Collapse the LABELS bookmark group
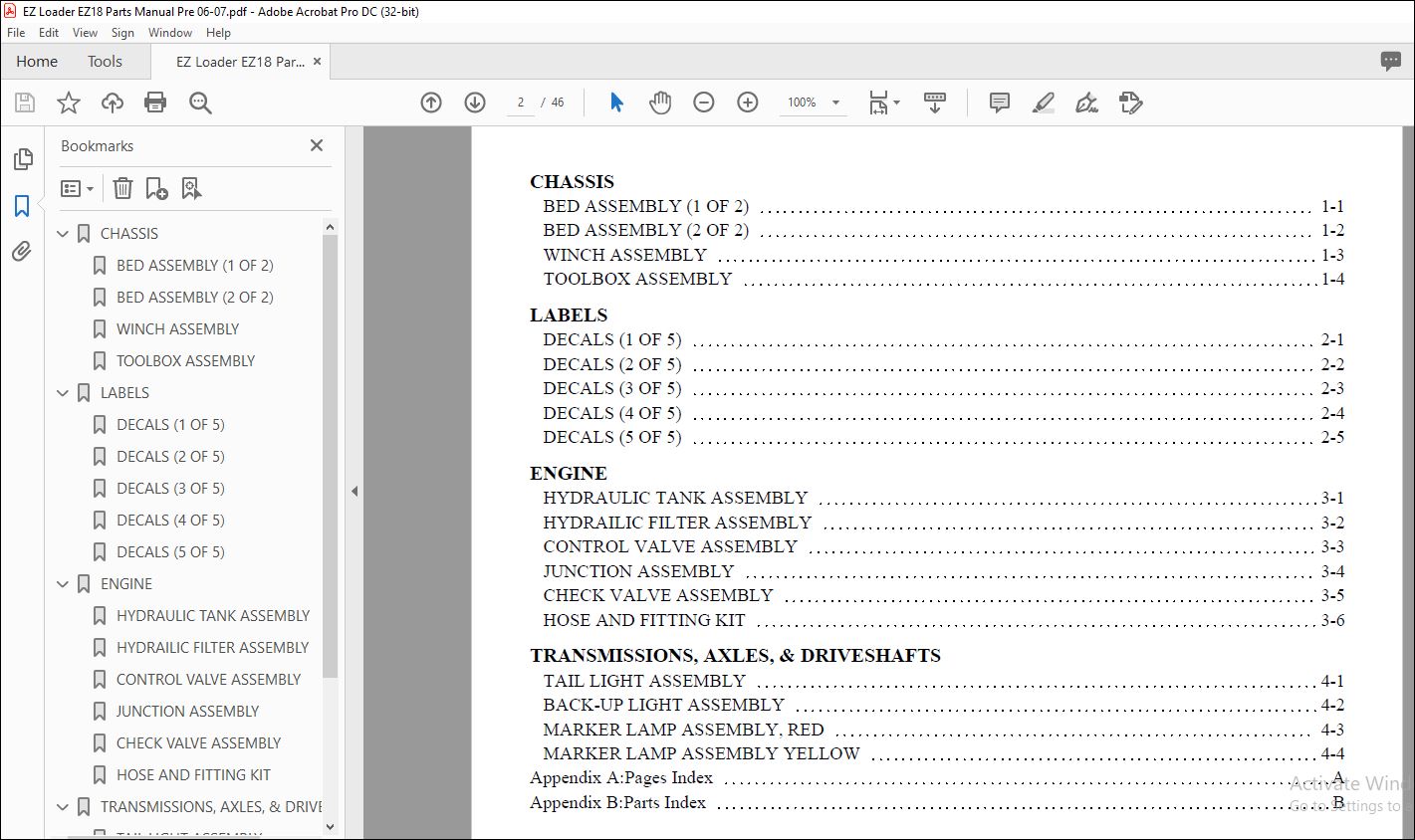The width and height of the screenshot is (1415, 840). [x=63, y=393]
